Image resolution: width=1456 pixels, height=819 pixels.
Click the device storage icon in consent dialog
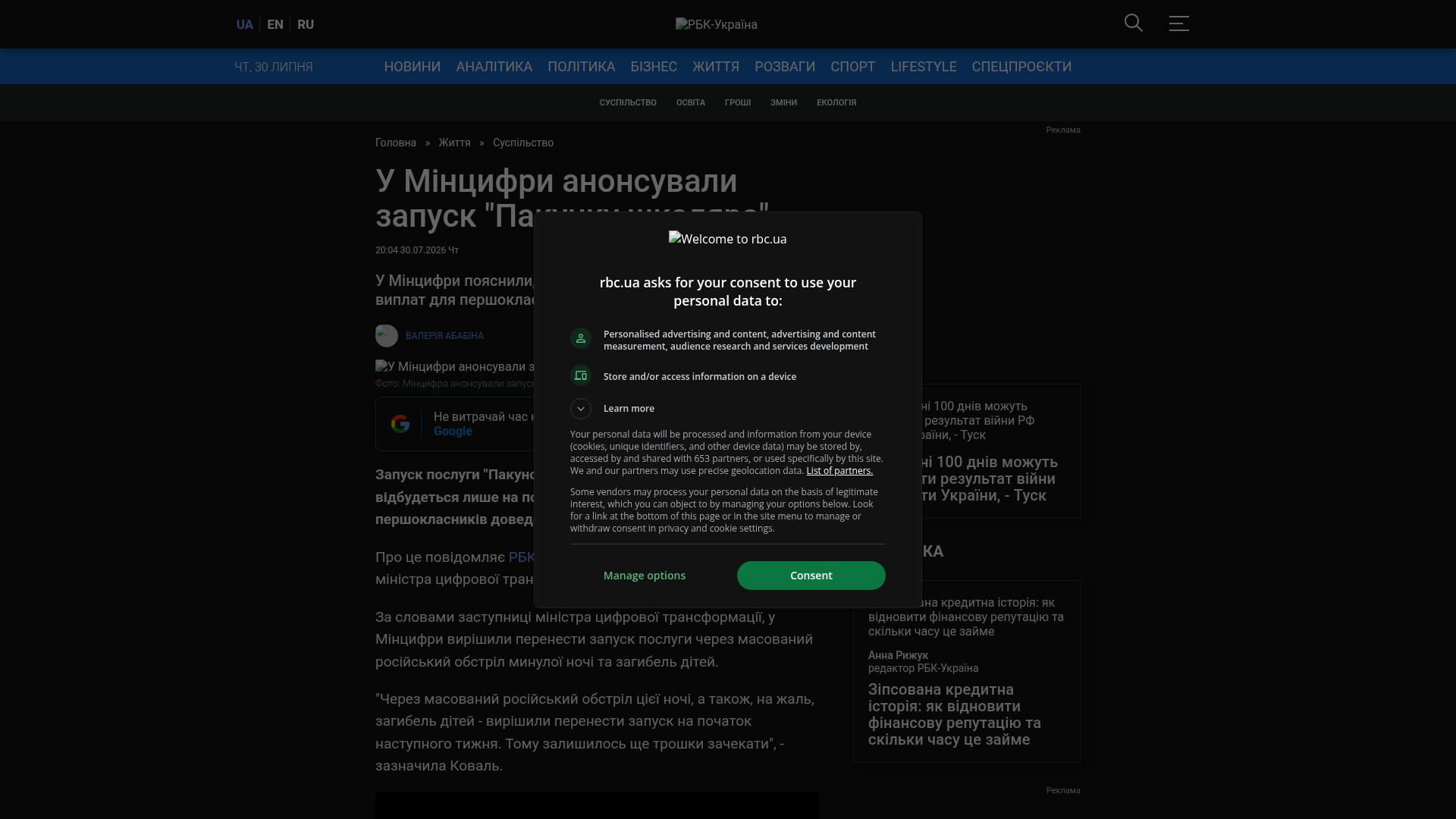(581, 375)
